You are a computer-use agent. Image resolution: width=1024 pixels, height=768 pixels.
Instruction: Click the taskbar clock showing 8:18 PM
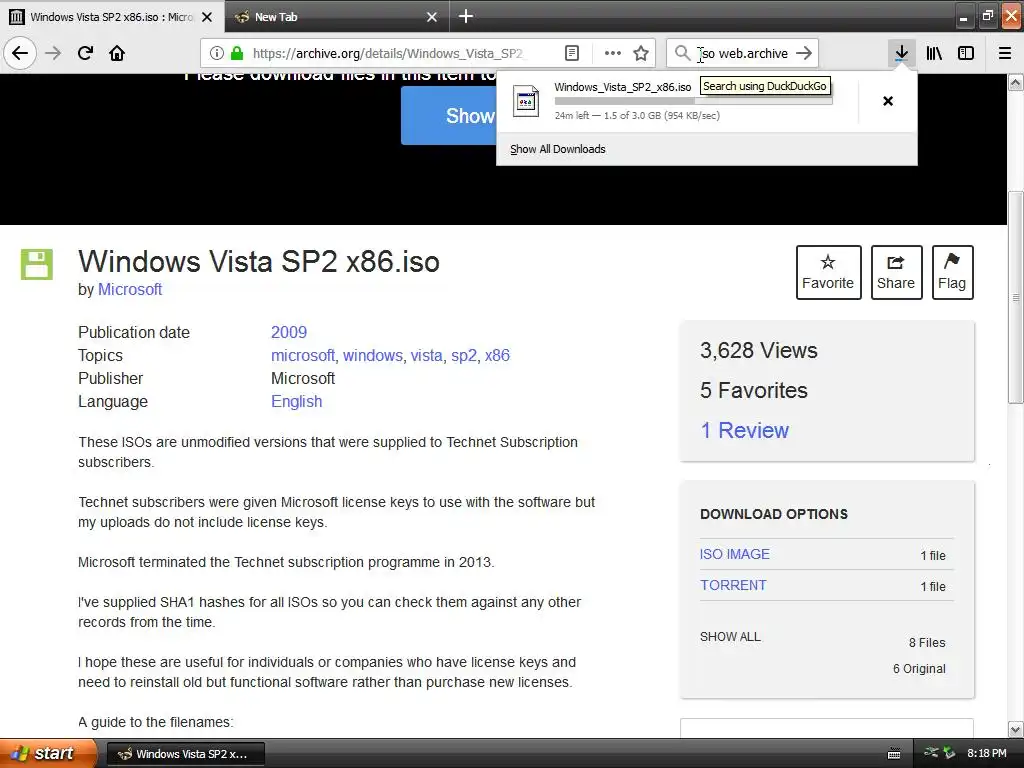[987, 753]
